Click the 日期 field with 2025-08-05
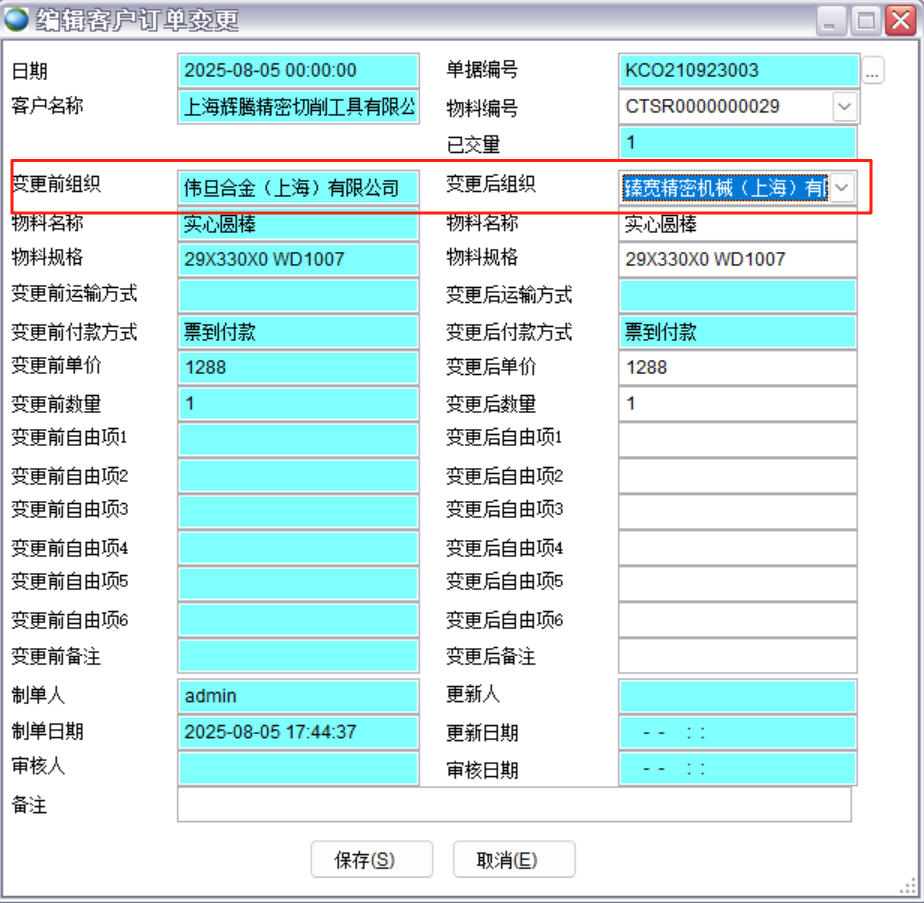 click(298, 71)
